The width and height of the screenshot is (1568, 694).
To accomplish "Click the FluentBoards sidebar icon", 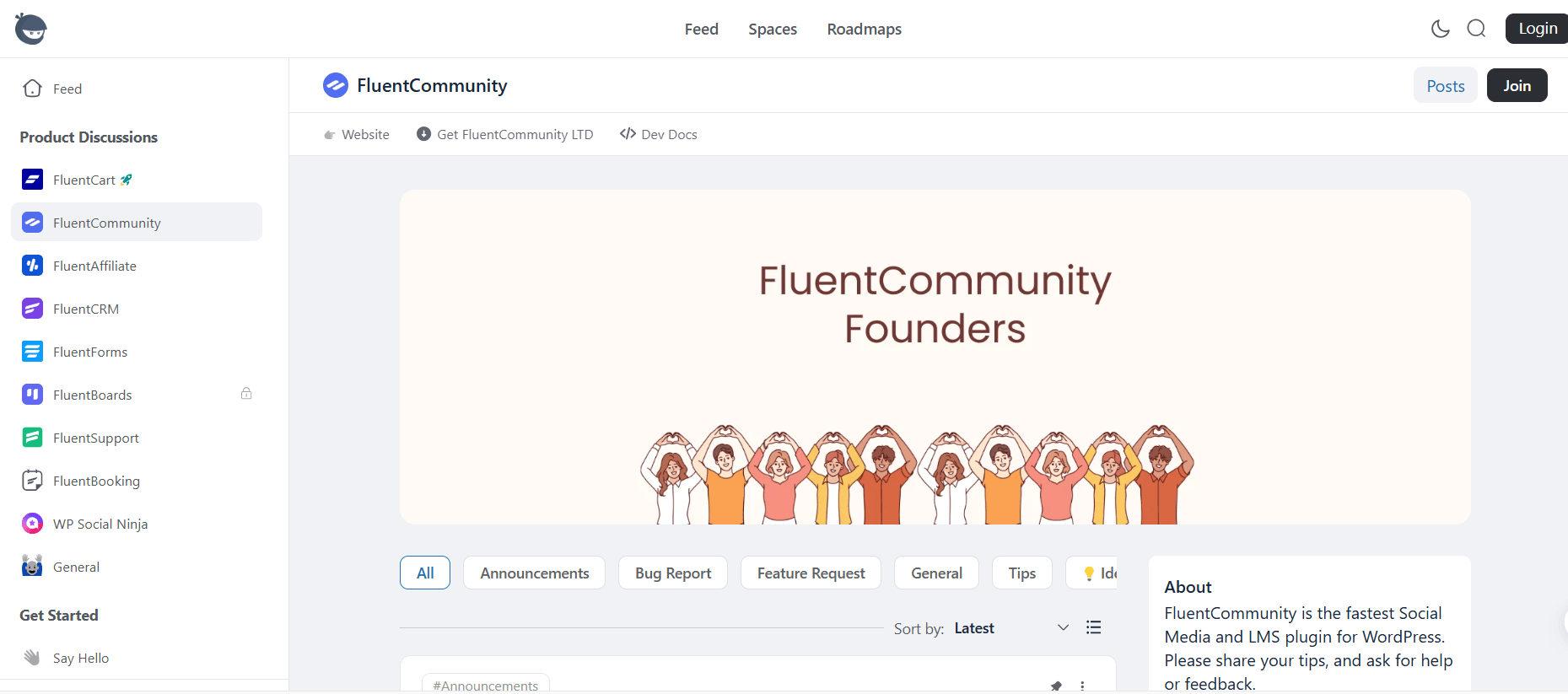I will pyautogui.click(x=32, y=394).
